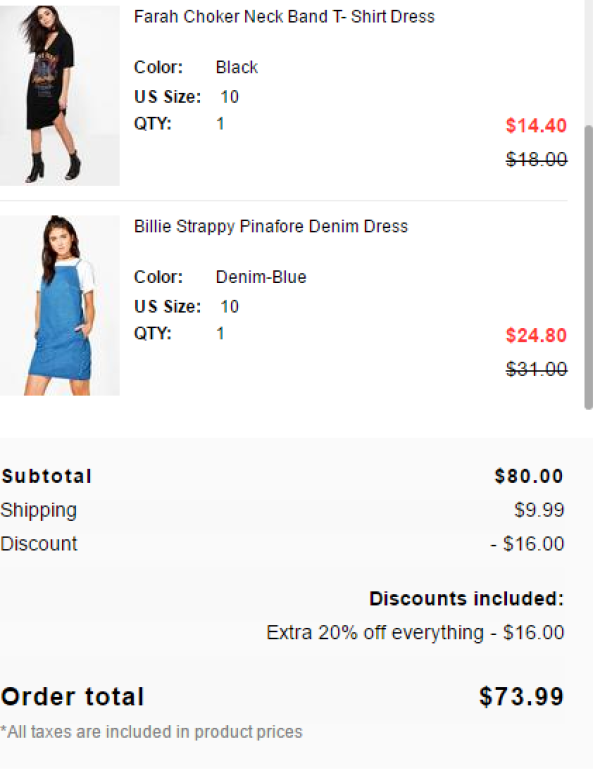Click the Black color value
This screenshot has width=600, height=780.
pos(237,67)
